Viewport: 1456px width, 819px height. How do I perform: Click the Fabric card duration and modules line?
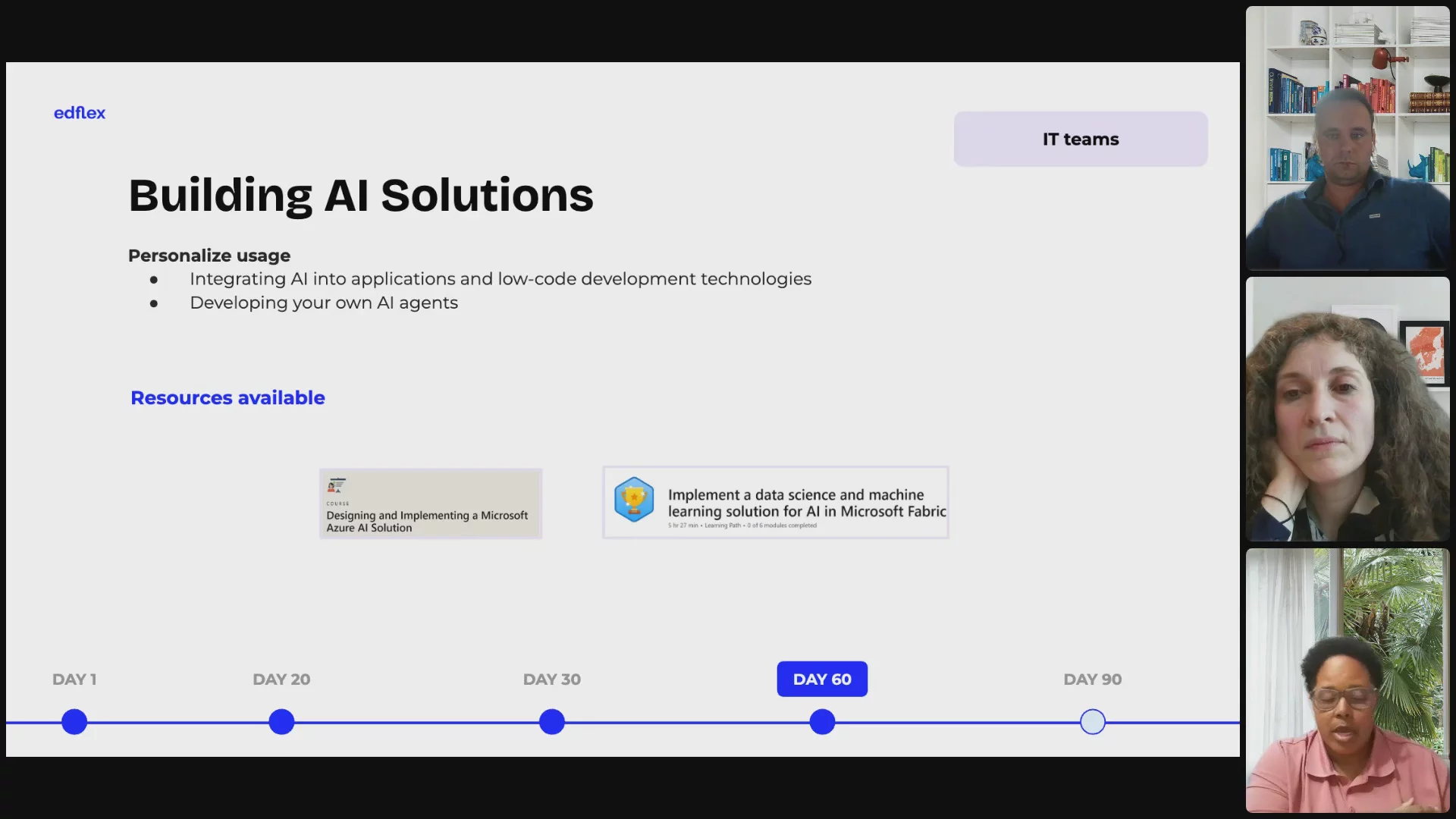click(x=742, y=526)
